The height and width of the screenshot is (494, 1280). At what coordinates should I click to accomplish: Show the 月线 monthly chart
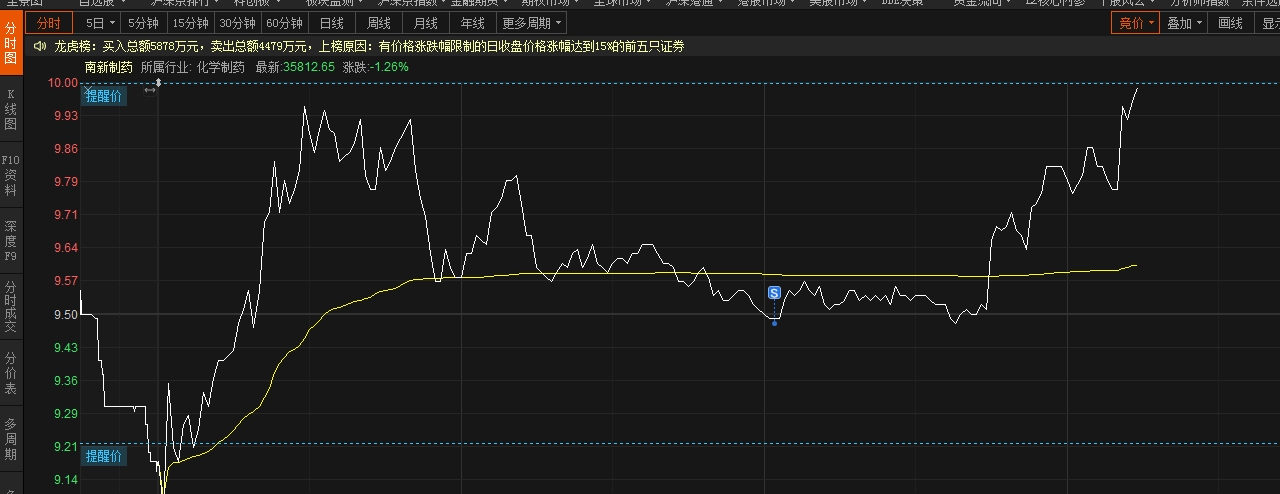coord(426,22)
